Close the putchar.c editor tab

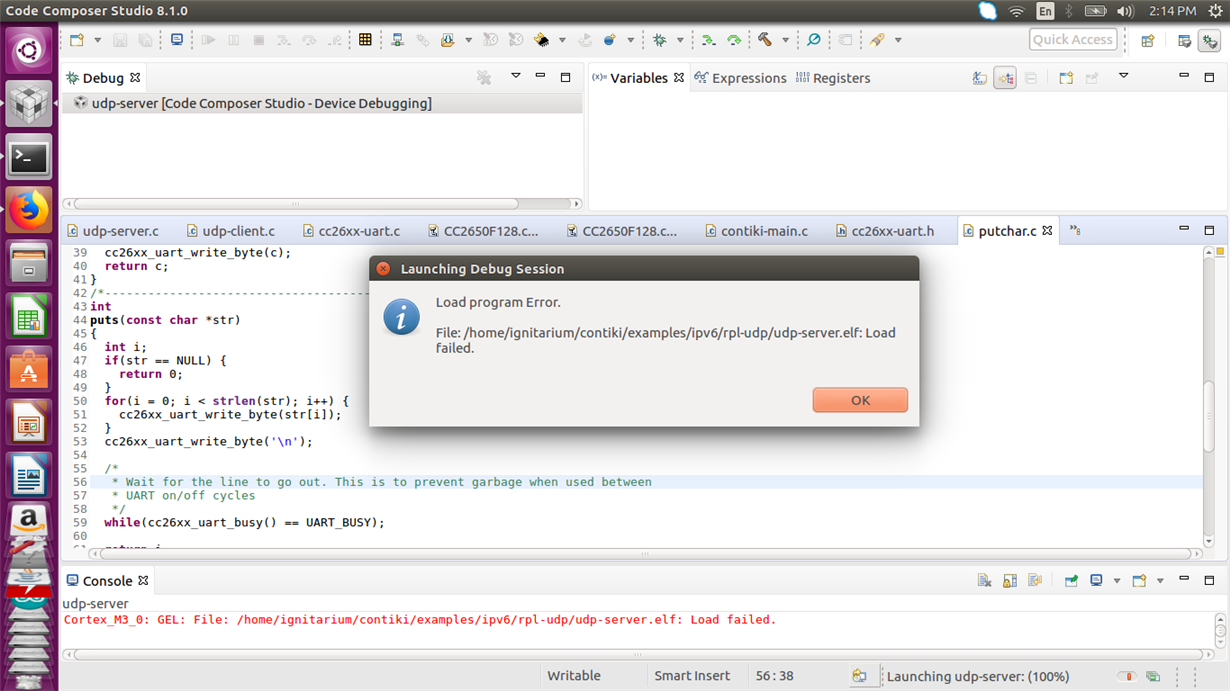point(1047,231)
